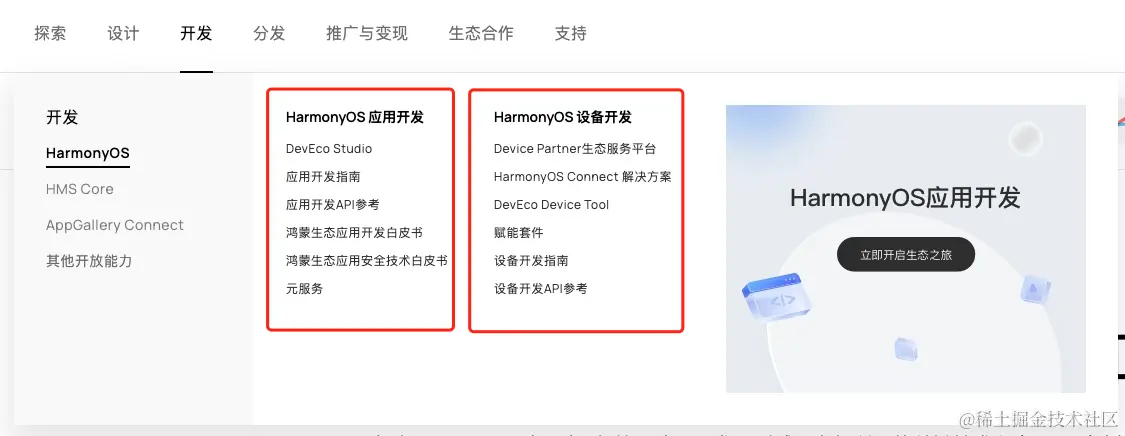Viewport: 1125px width, 436px height.
Task: Select 其他开放能力 in the sidebar
Action: (89, 261)
